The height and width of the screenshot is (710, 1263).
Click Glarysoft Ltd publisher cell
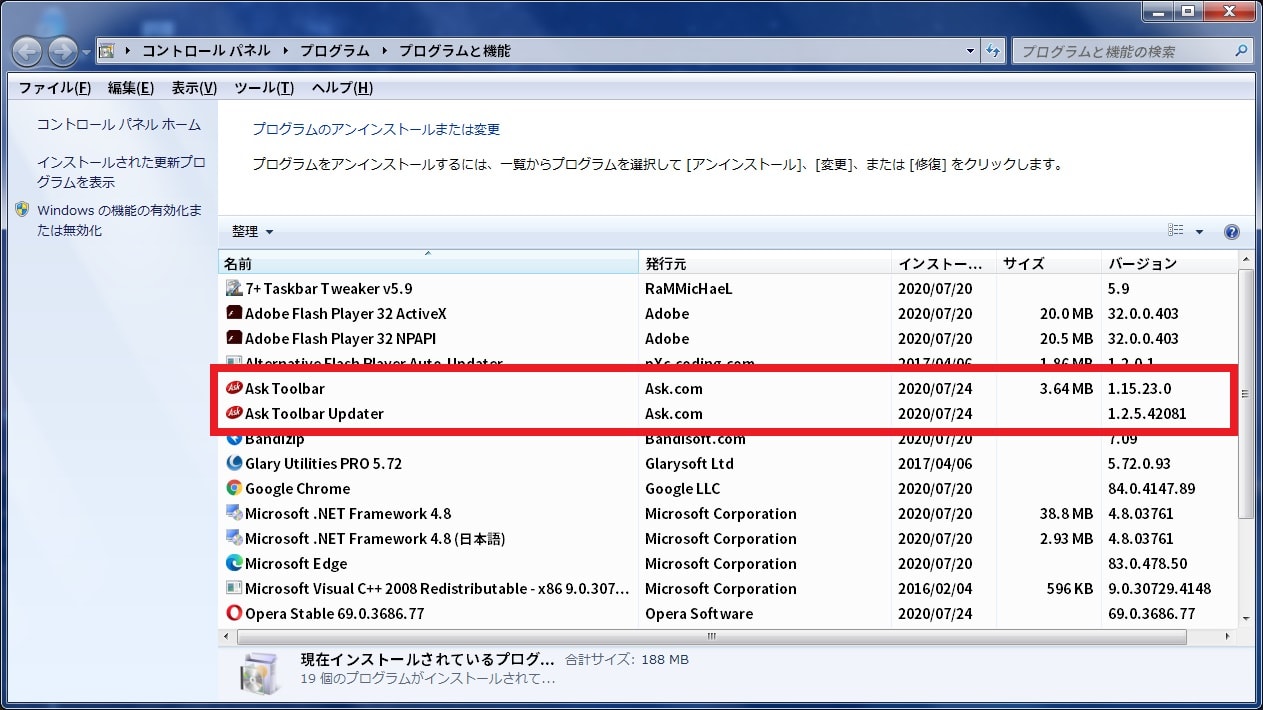pyautogui.click(x=689, y=463)
